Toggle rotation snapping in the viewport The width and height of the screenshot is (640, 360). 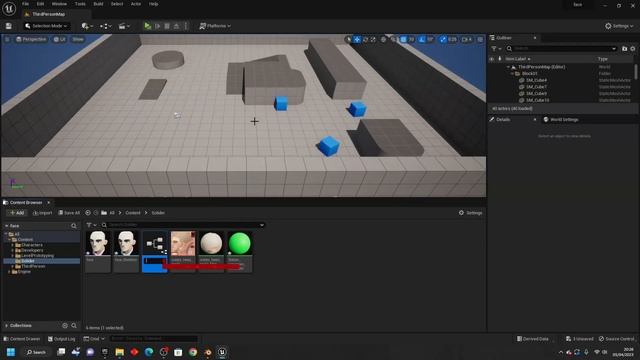422,39
